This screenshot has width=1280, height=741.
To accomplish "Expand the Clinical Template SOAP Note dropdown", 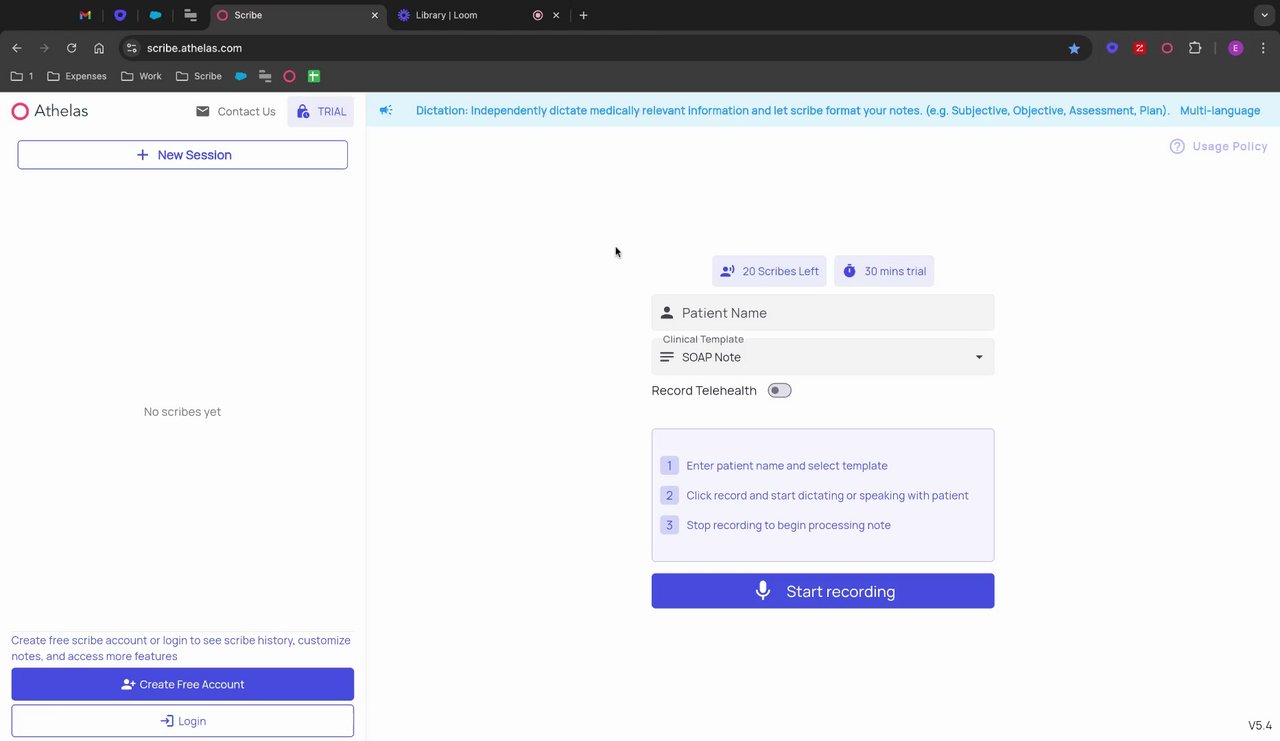I will tap(823, 357).
